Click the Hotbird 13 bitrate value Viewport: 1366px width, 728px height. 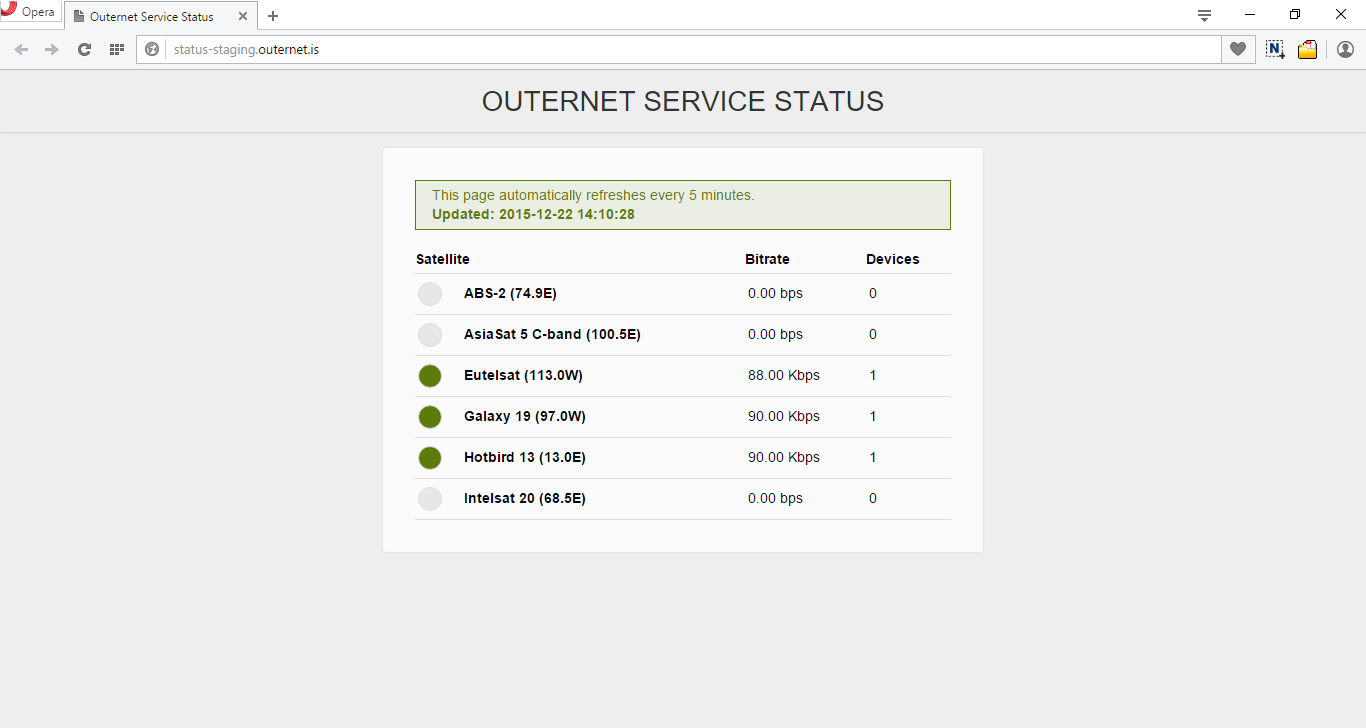click(x=784, y=457)
